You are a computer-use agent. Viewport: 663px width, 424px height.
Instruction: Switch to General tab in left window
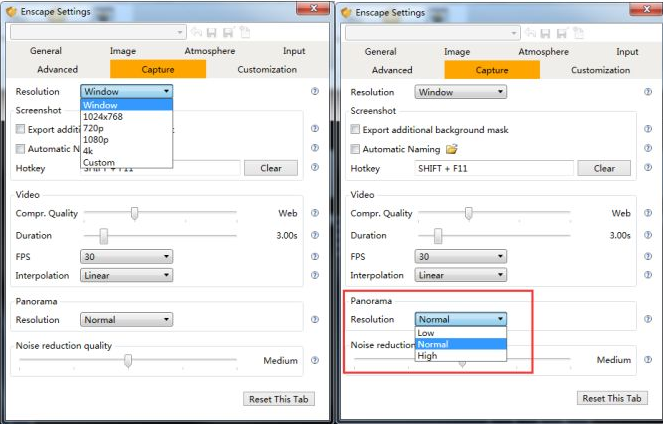46,51
